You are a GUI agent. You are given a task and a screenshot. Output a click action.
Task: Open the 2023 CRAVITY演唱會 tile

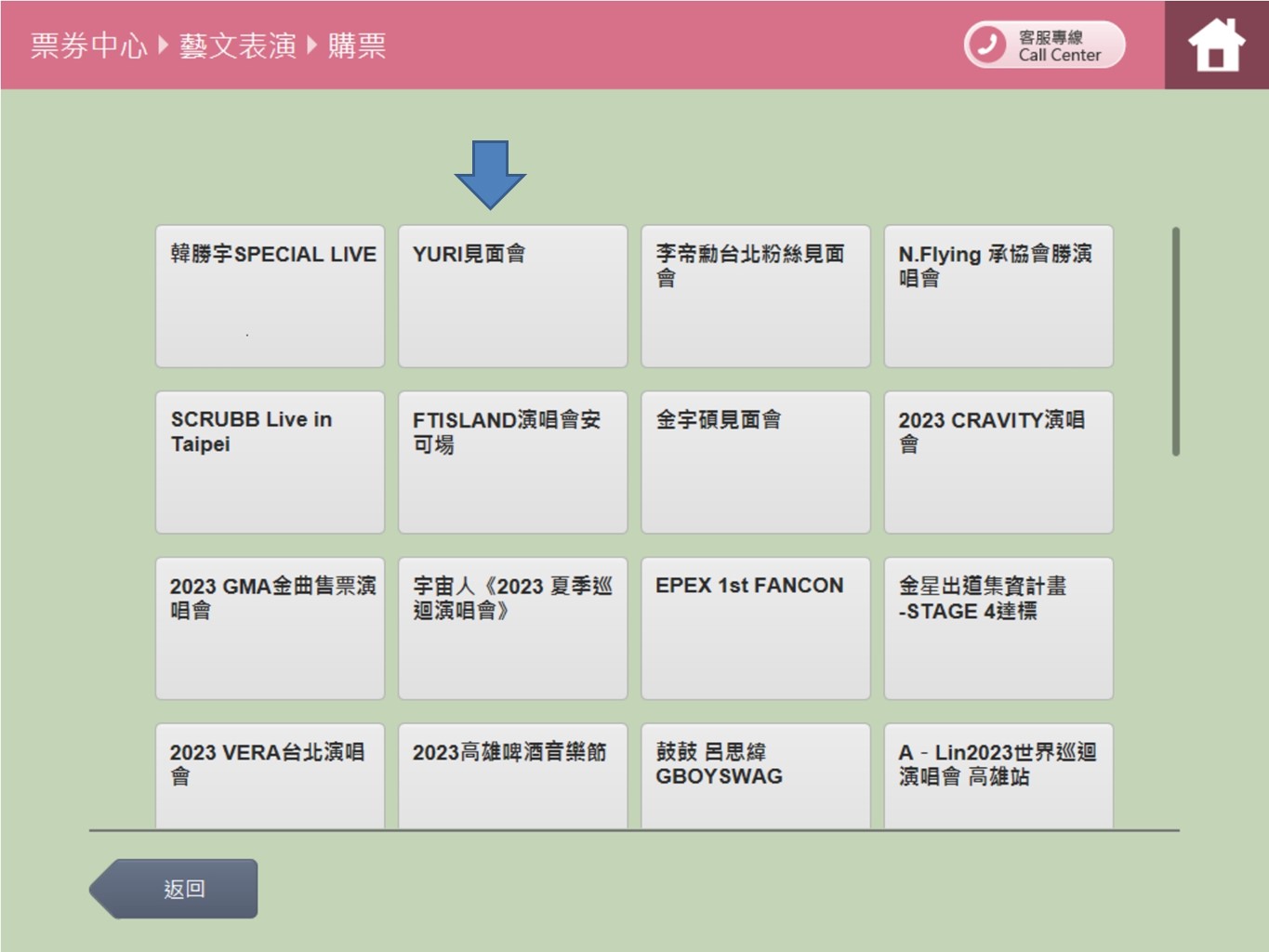click(998, 461)
